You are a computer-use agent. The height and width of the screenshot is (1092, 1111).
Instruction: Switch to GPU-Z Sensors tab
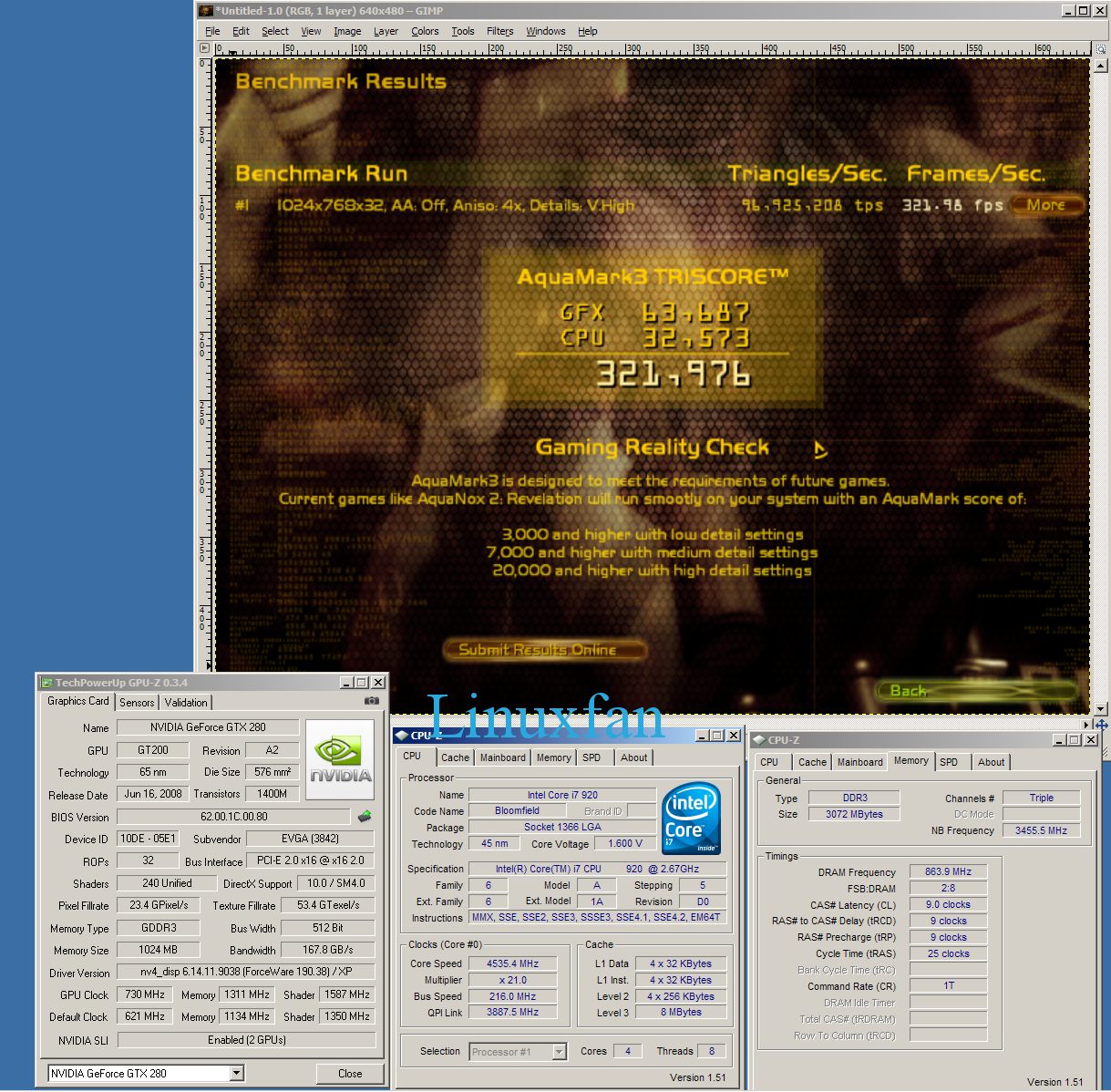(137, 702)
